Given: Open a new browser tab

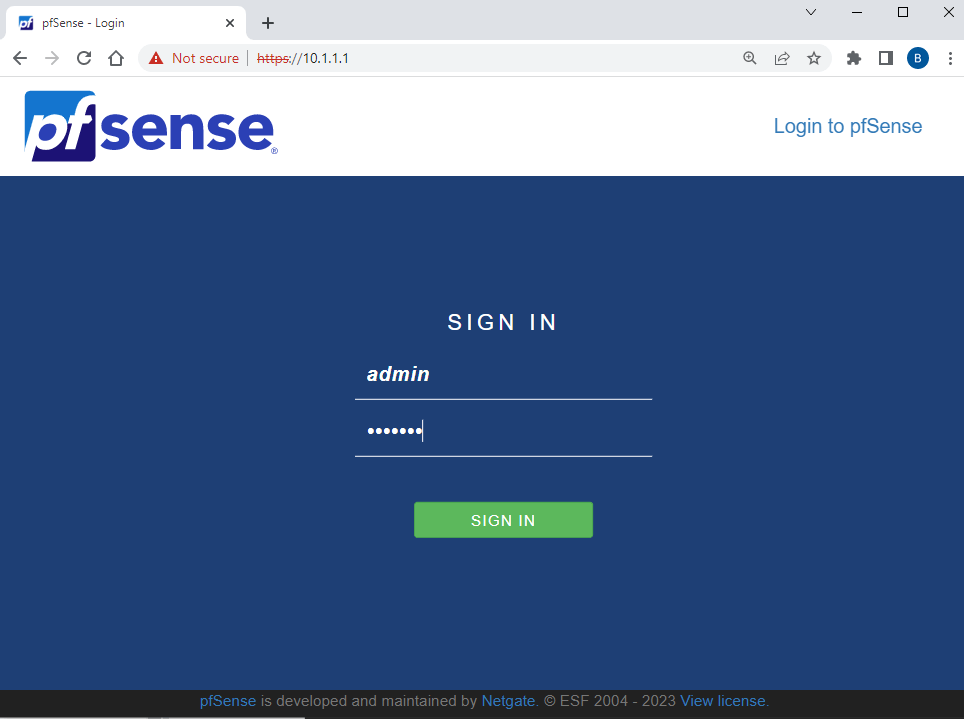Looking at the screenshot, I should (267, 23).
